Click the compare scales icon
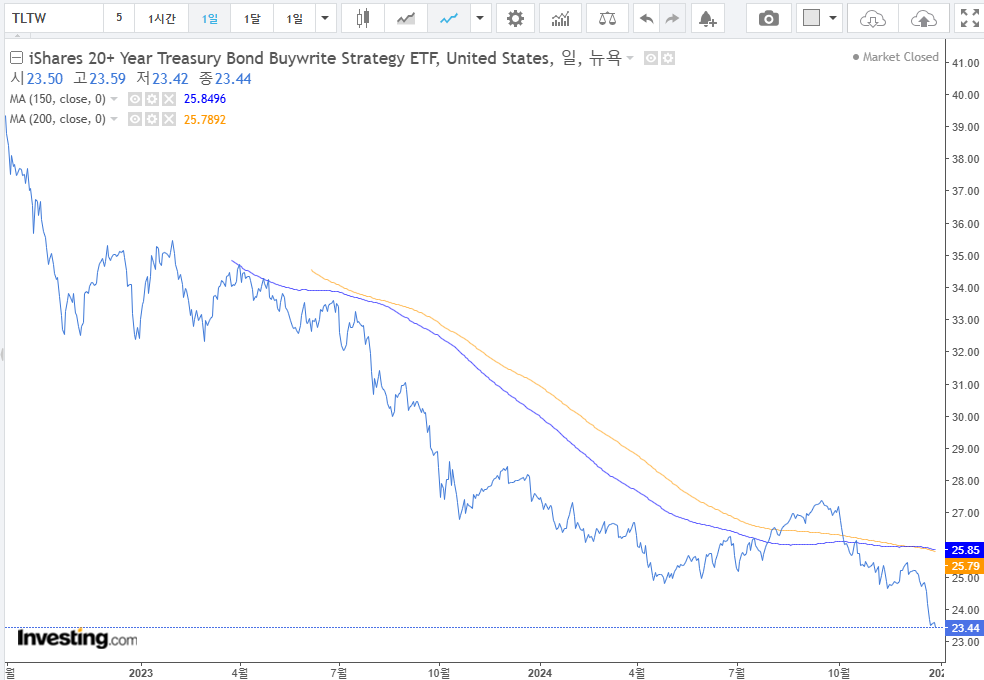The width and height of the screenshot is (984, 680). 607,18
